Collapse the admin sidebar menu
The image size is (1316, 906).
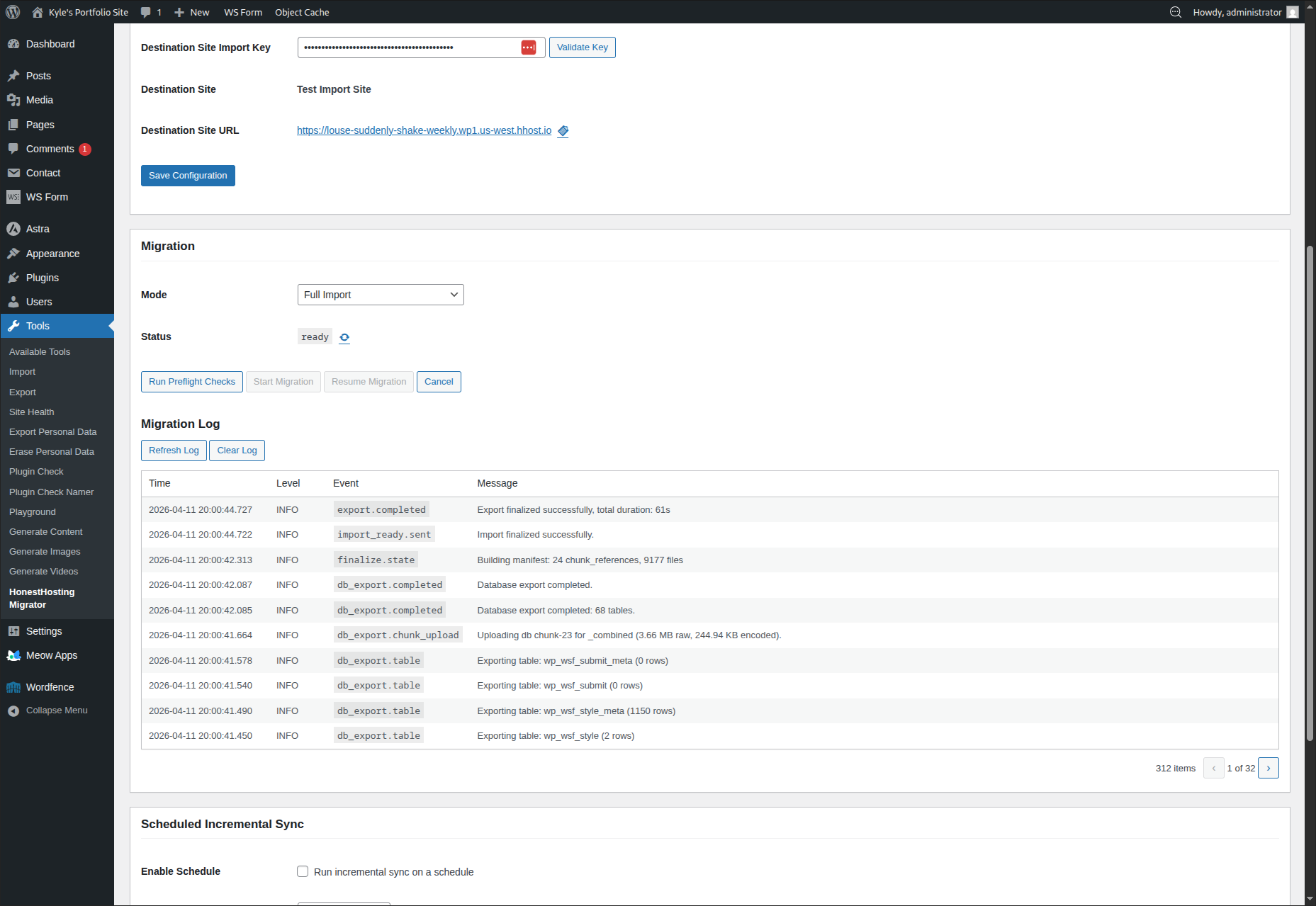pos(56,710)
